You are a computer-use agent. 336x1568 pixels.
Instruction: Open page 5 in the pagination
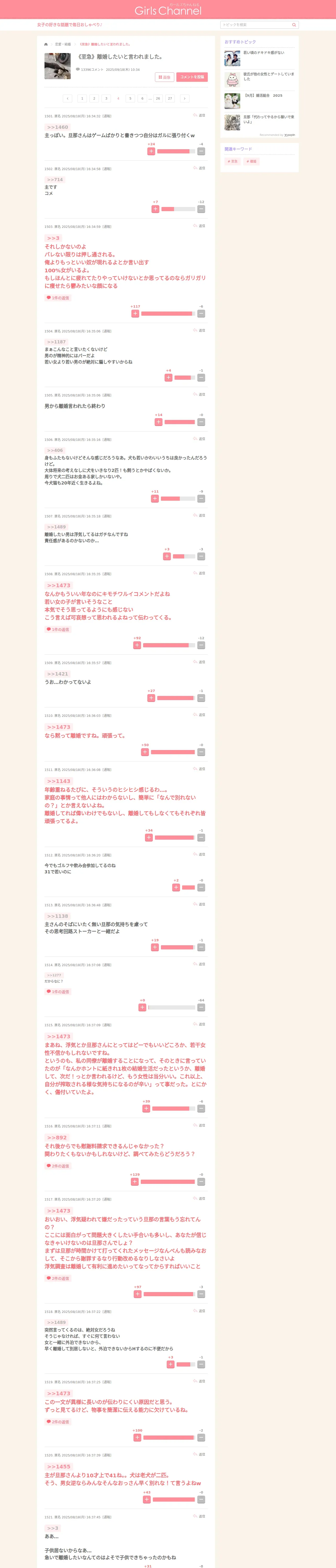[x=130, y=99]
